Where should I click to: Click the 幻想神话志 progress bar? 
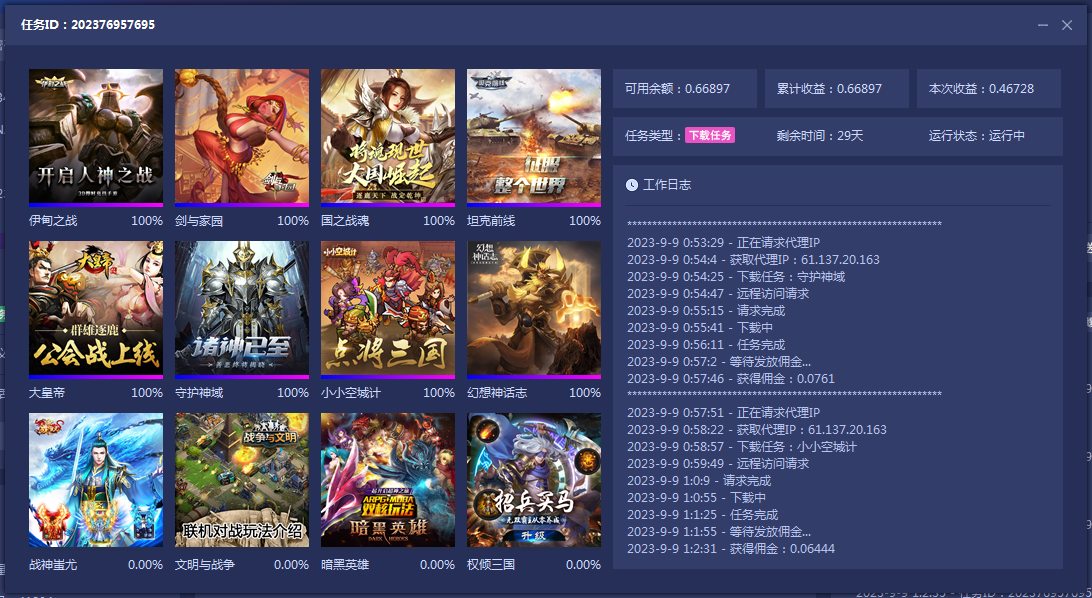[x=534, y=377]
